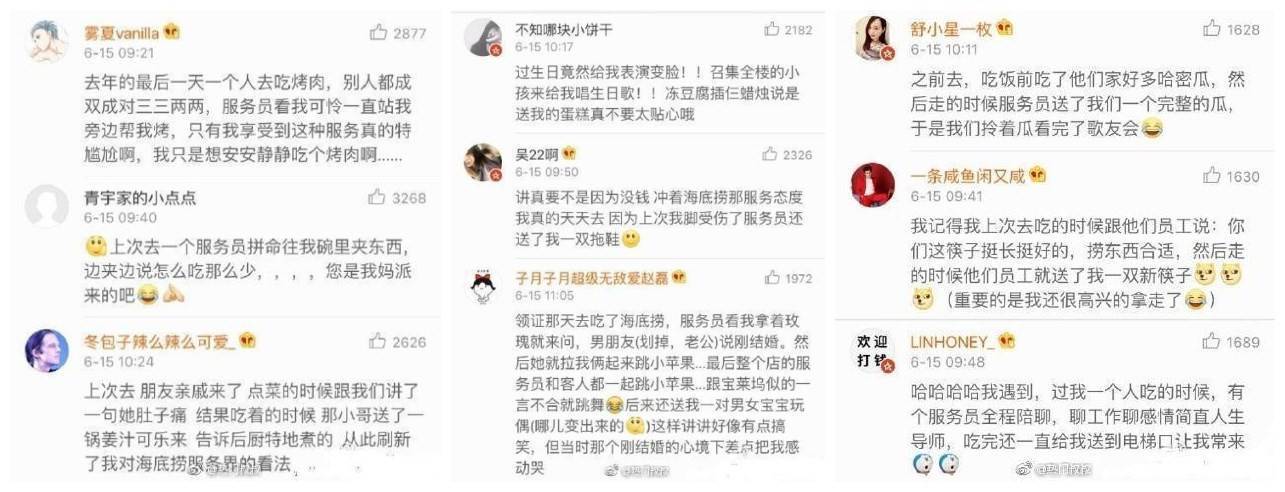Tap thumbs-up on 冬包子辣么辣么可爱_ comment
Image resolution: width=1285 pixels, height=492 pixels.
(x=378, y=342)
